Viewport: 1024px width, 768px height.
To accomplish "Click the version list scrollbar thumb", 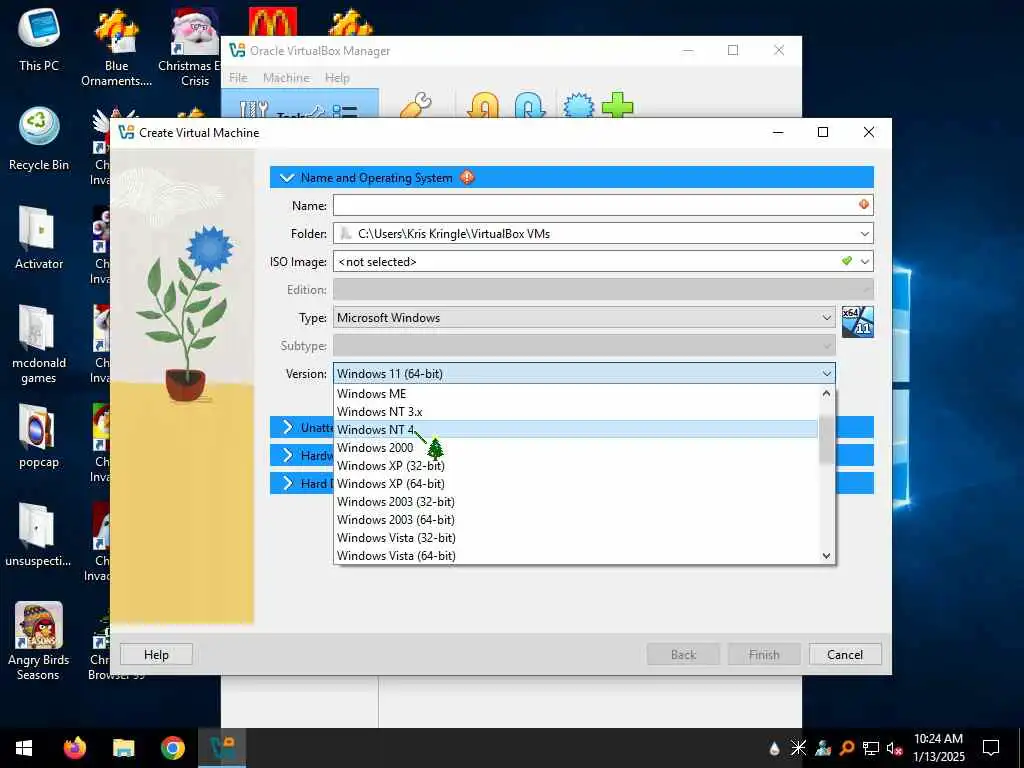I will [826, 440].
